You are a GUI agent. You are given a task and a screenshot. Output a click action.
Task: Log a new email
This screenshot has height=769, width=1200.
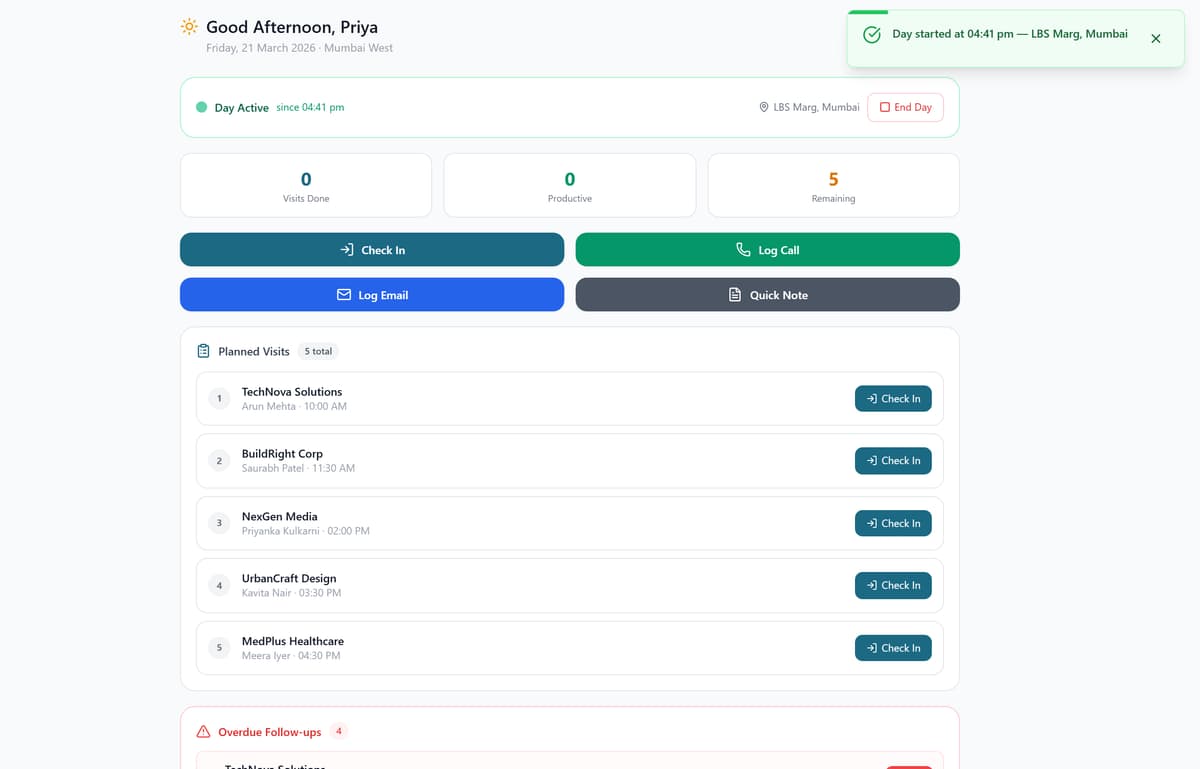[372, 295]
